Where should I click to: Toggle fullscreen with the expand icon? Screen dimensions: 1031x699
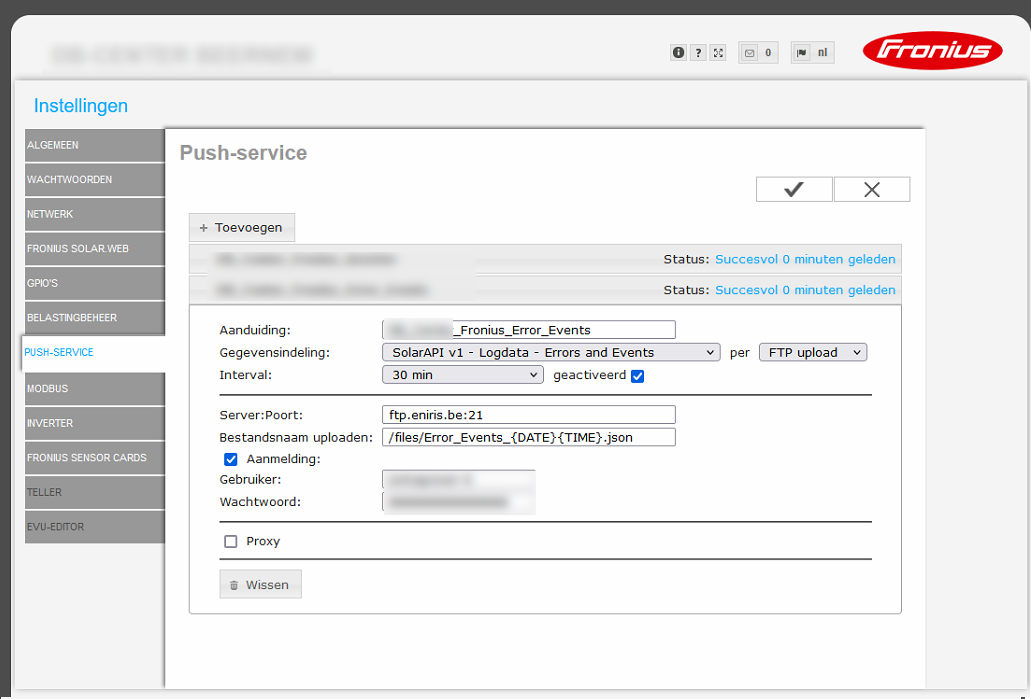[x=718, y=53]
